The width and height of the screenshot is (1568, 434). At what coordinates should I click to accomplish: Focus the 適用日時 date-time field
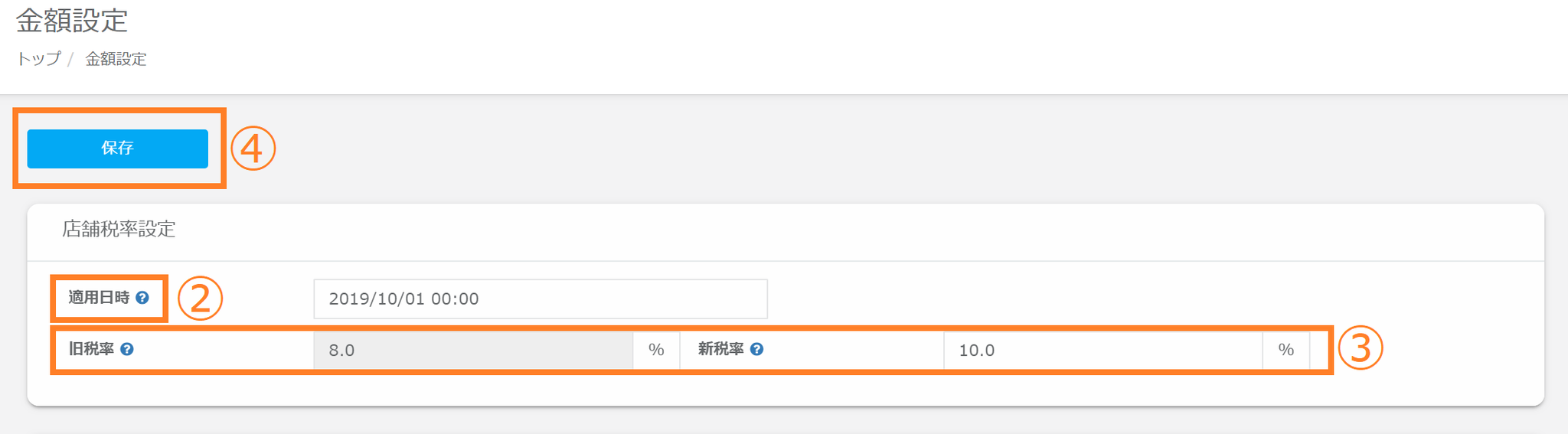(x=540, y=299)
